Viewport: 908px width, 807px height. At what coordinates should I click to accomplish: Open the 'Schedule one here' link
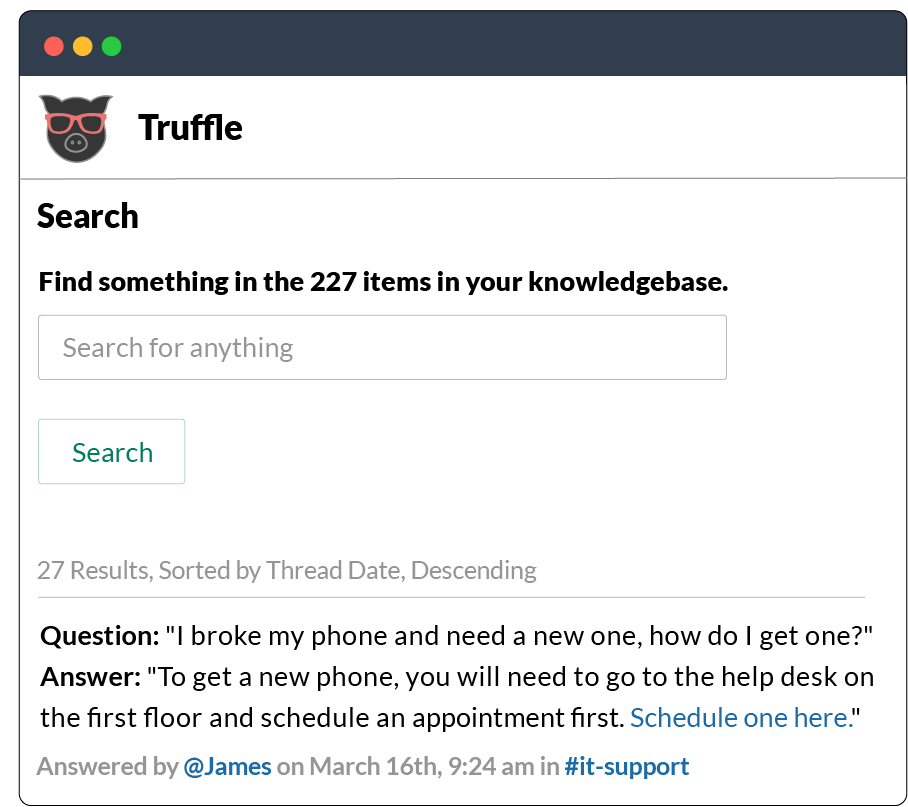point(742,718)
